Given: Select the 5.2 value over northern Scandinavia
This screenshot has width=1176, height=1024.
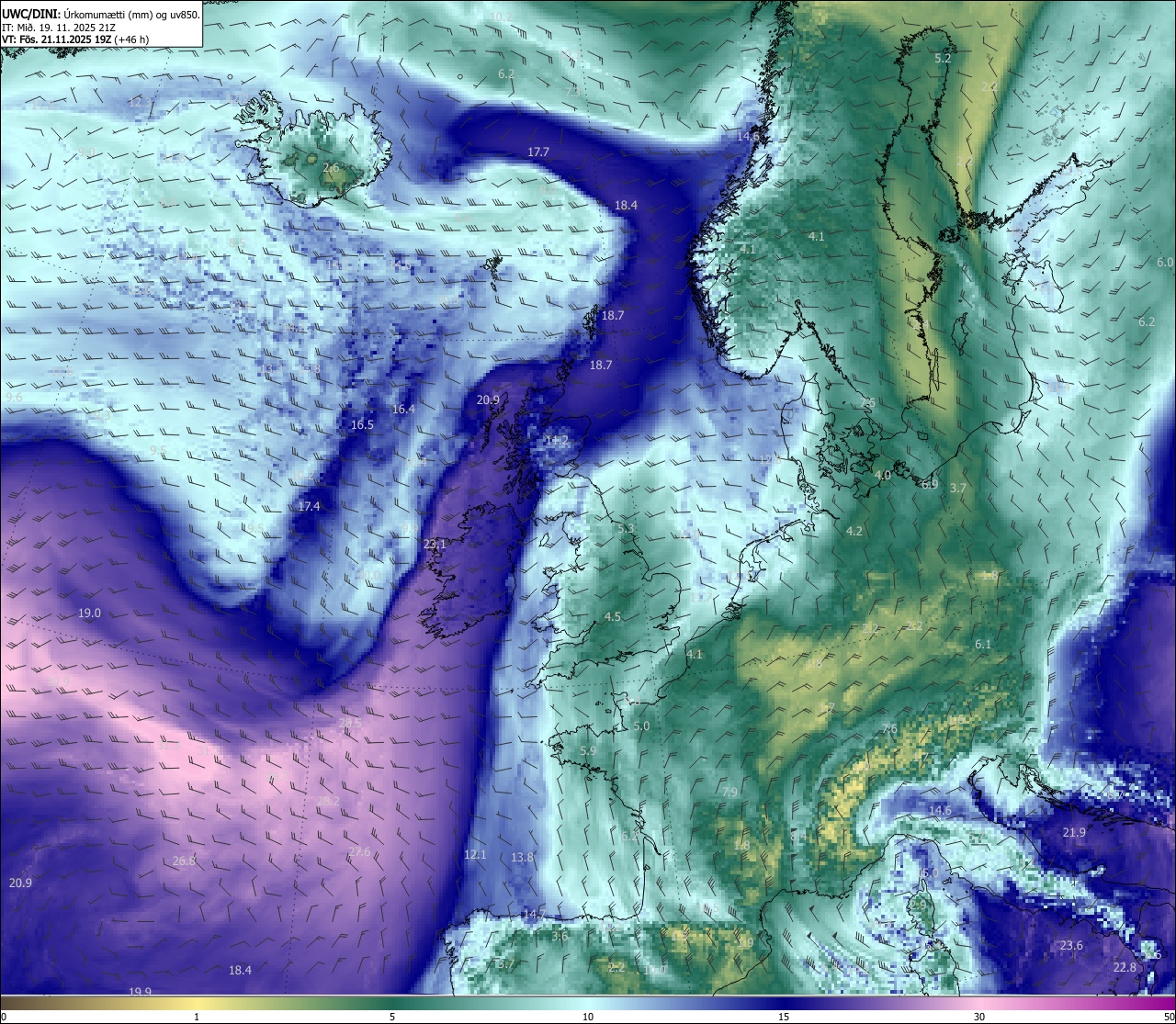Looking at the screenshot, I should pyautogui.click(x=943, y=58).
